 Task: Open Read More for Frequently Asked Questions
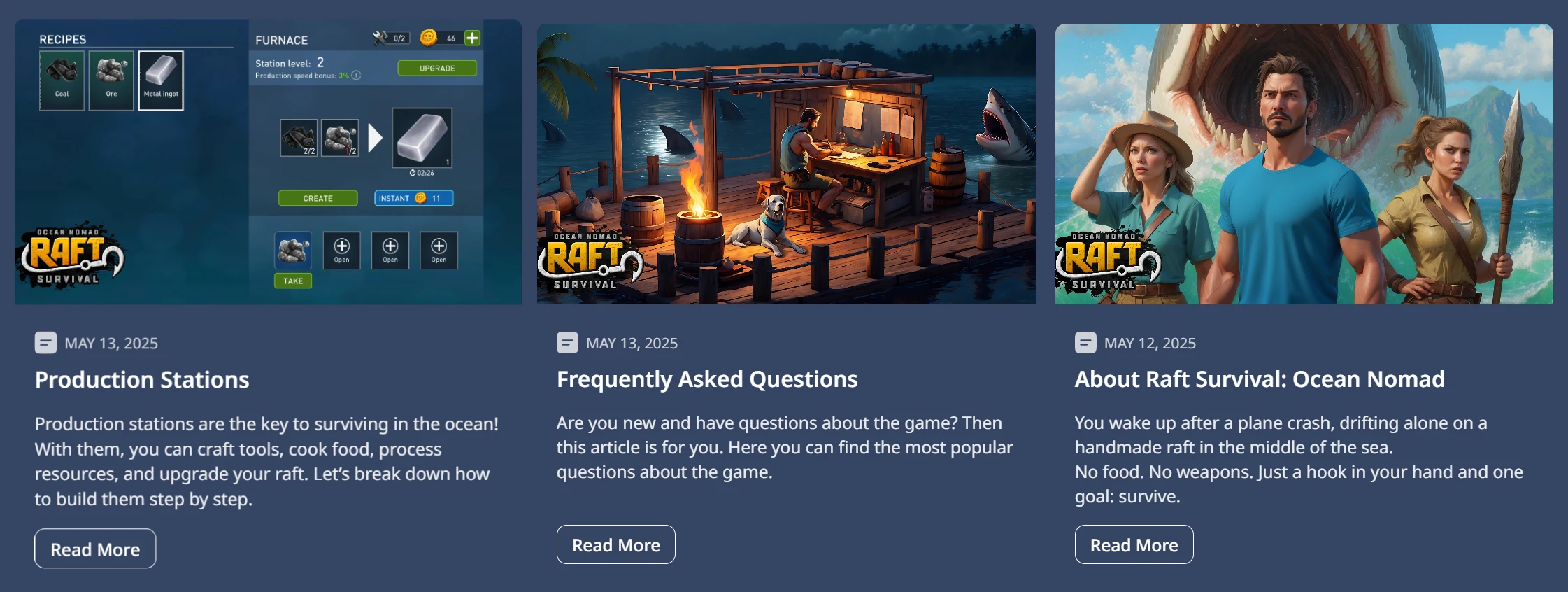[x=616, y=544]
